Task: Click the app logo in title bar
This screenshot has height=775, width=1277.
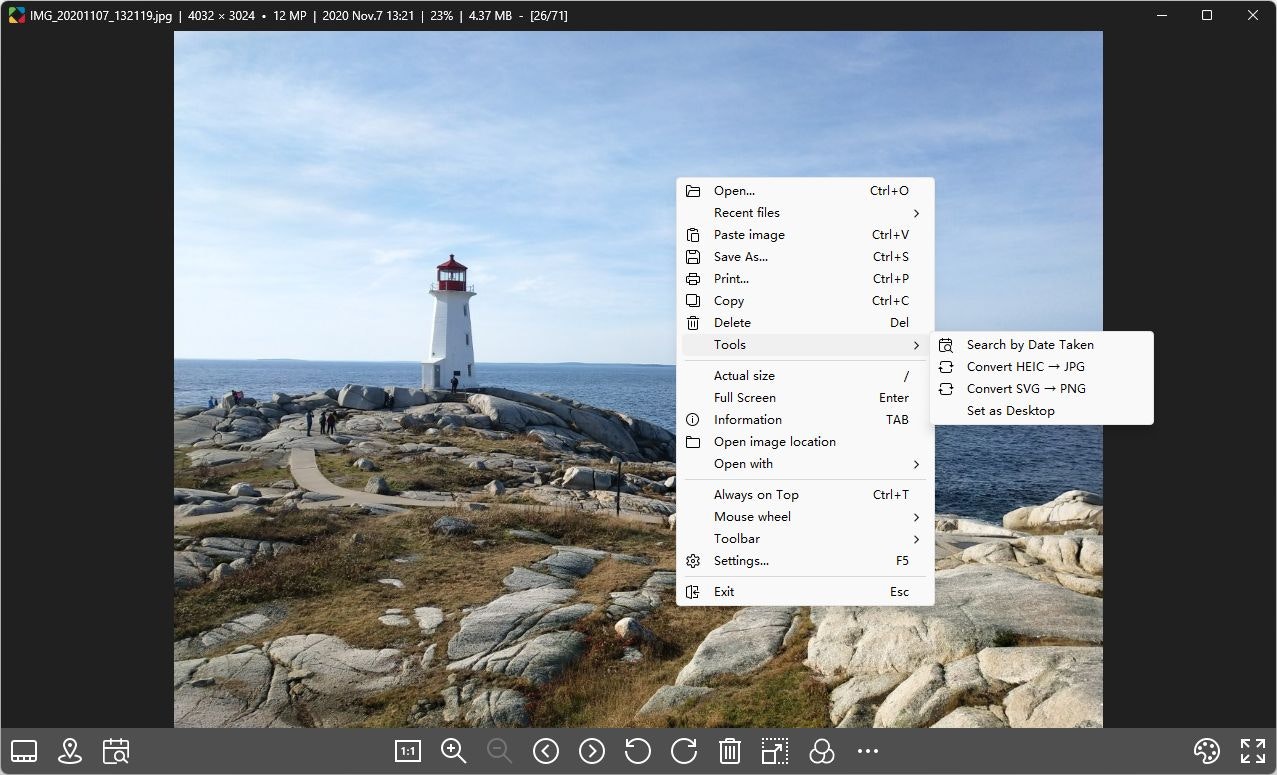Action: (x=16, y=15)
